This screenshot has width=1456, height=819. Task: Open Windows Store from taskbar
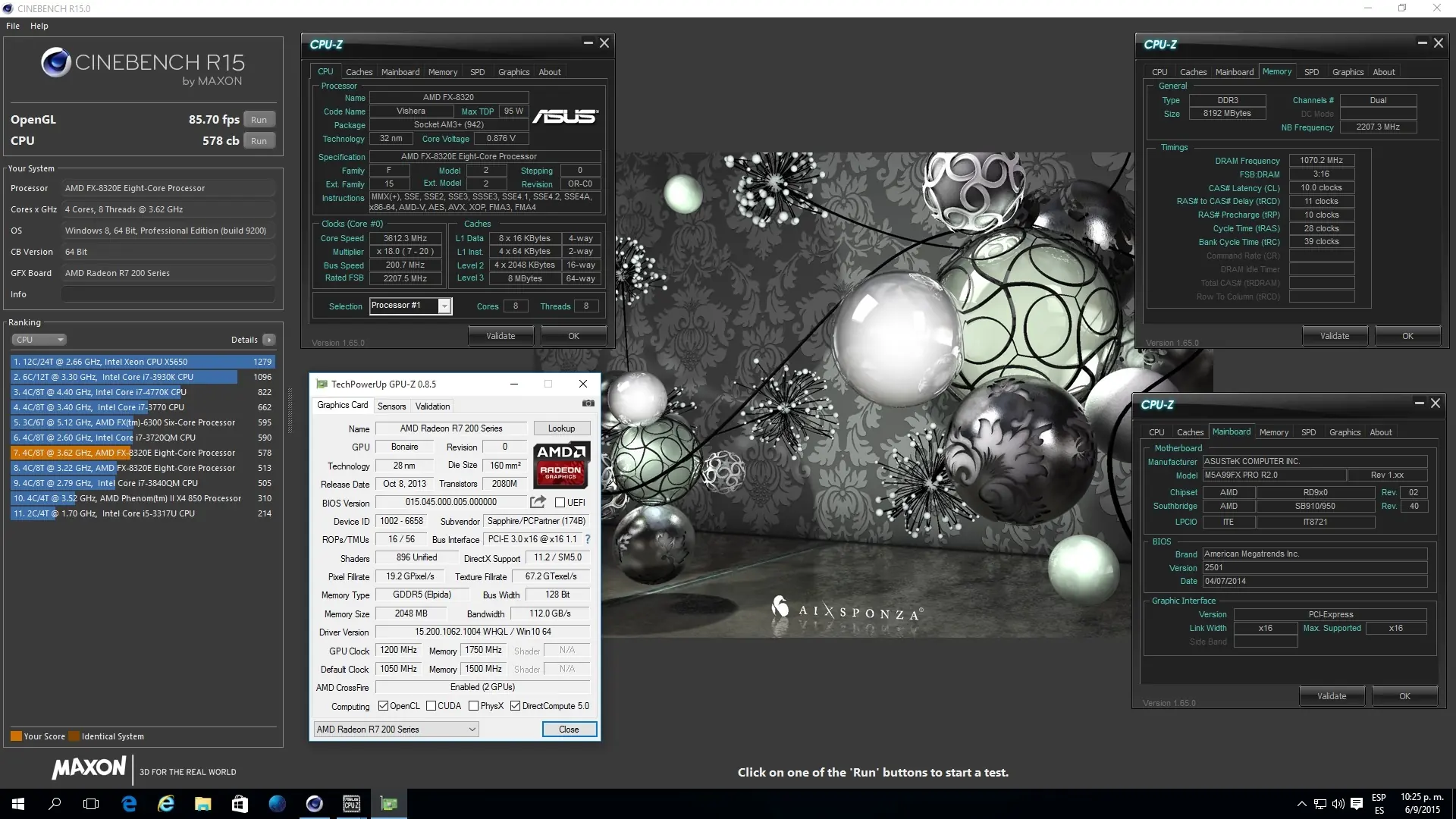click(x=240, y=804)
